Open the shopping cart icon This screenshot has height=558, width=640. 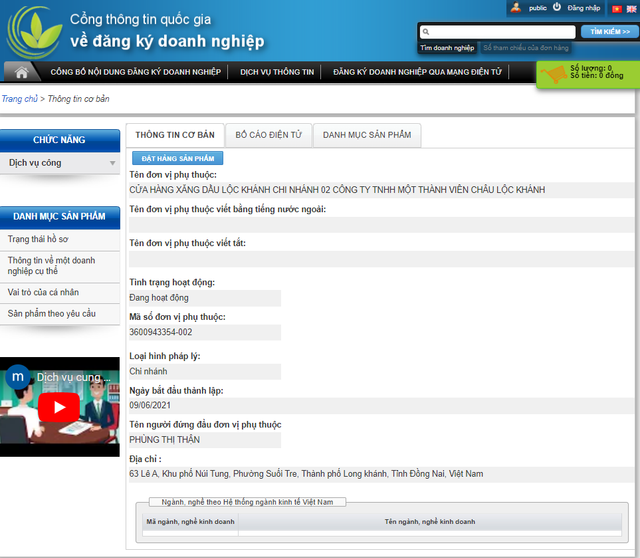[x=553, y=74]
